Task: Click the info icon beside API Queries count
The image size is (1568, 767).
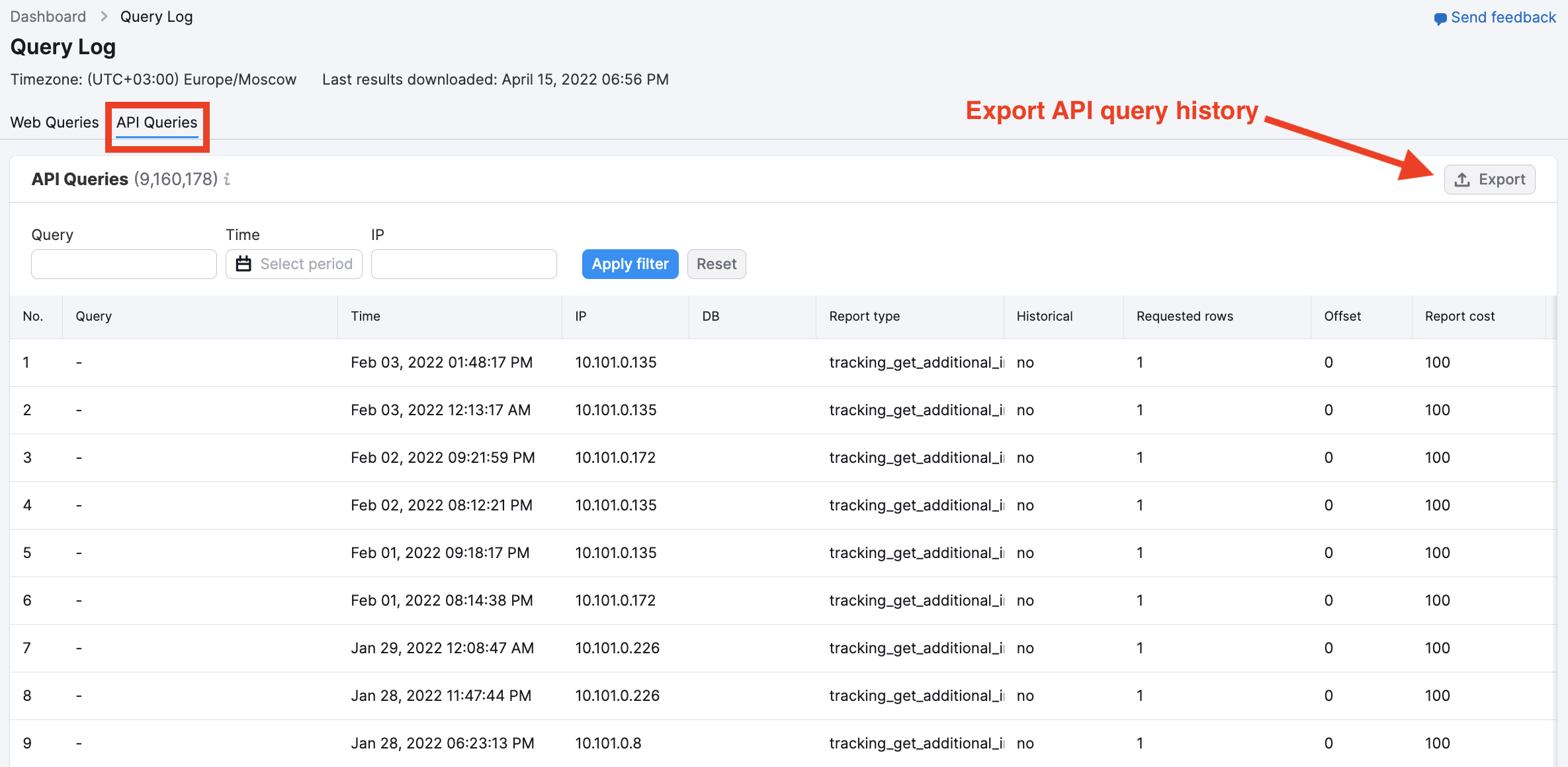Action: click(x=228, y=179)
